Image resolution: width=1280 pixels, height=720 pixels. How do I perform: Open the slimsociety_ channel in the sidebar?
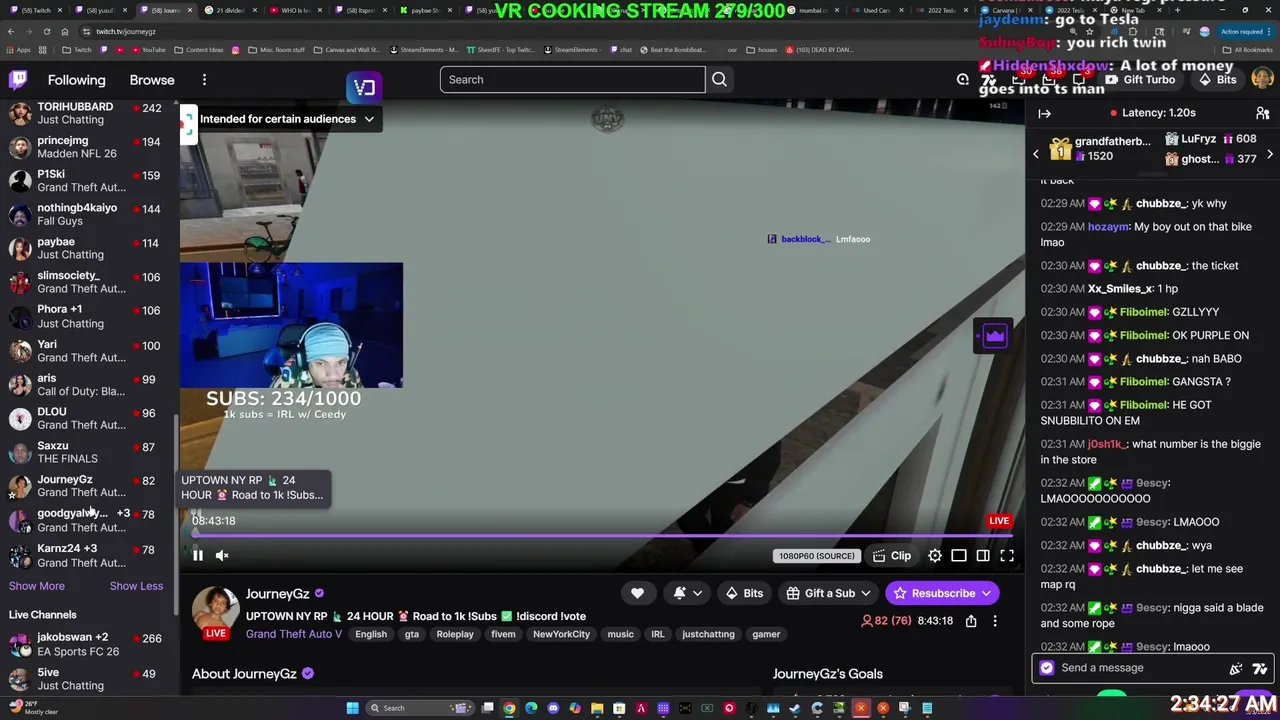pyautogui.click(x=89, y=282)
